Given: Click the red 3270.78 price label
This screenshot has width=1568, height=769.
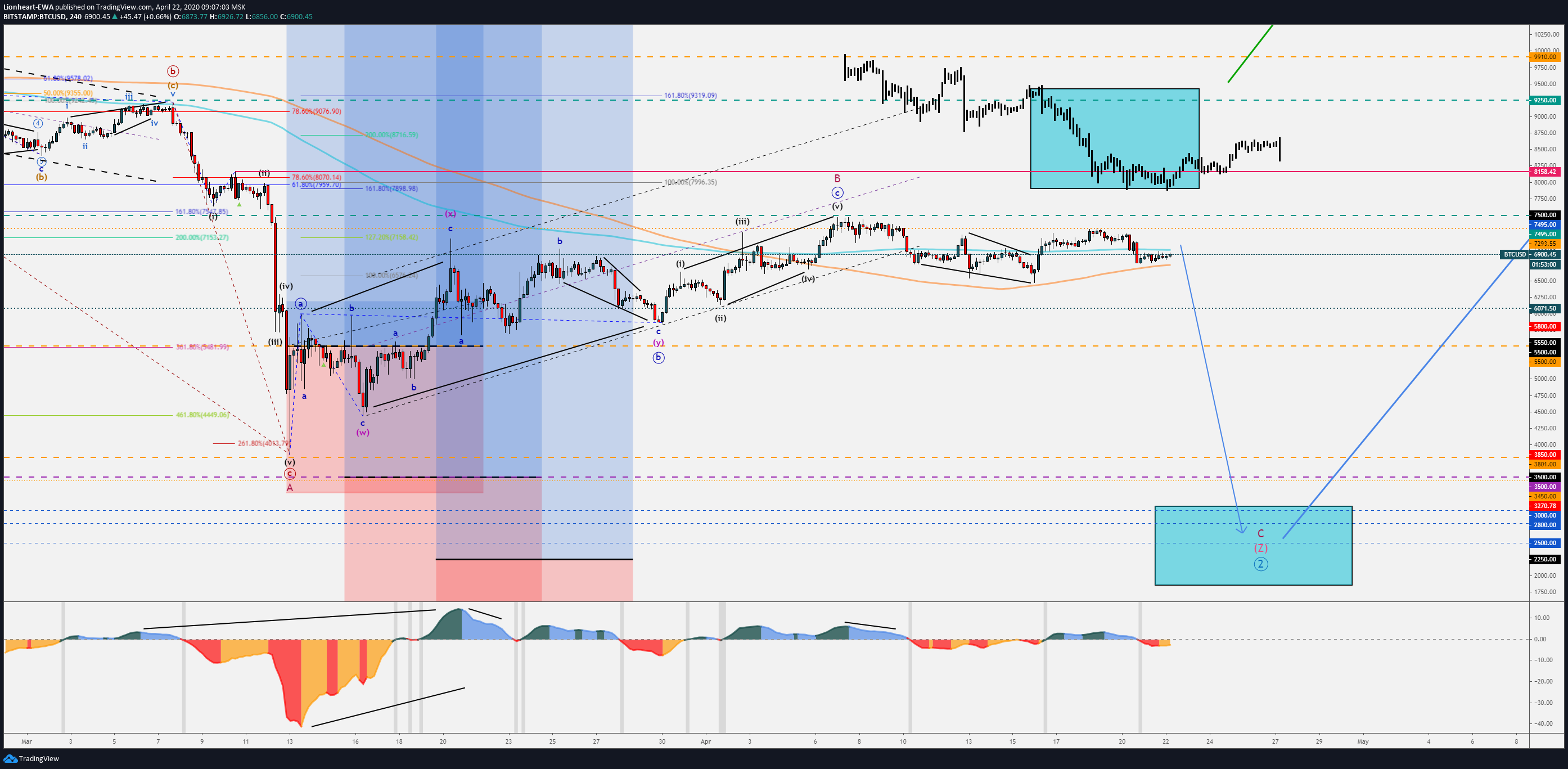Looking at the screenshot, I should [x=1545, y=506].
